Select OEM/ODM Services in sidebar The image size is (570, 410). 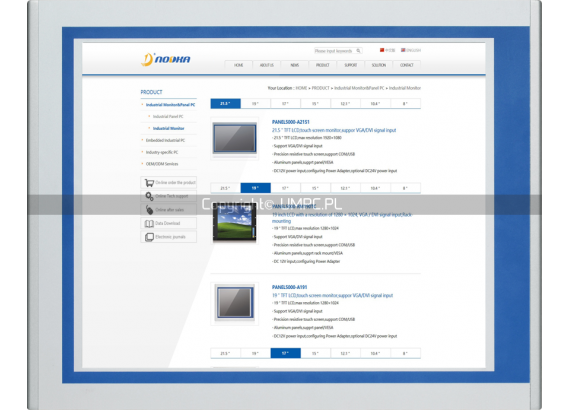[162, 164]
